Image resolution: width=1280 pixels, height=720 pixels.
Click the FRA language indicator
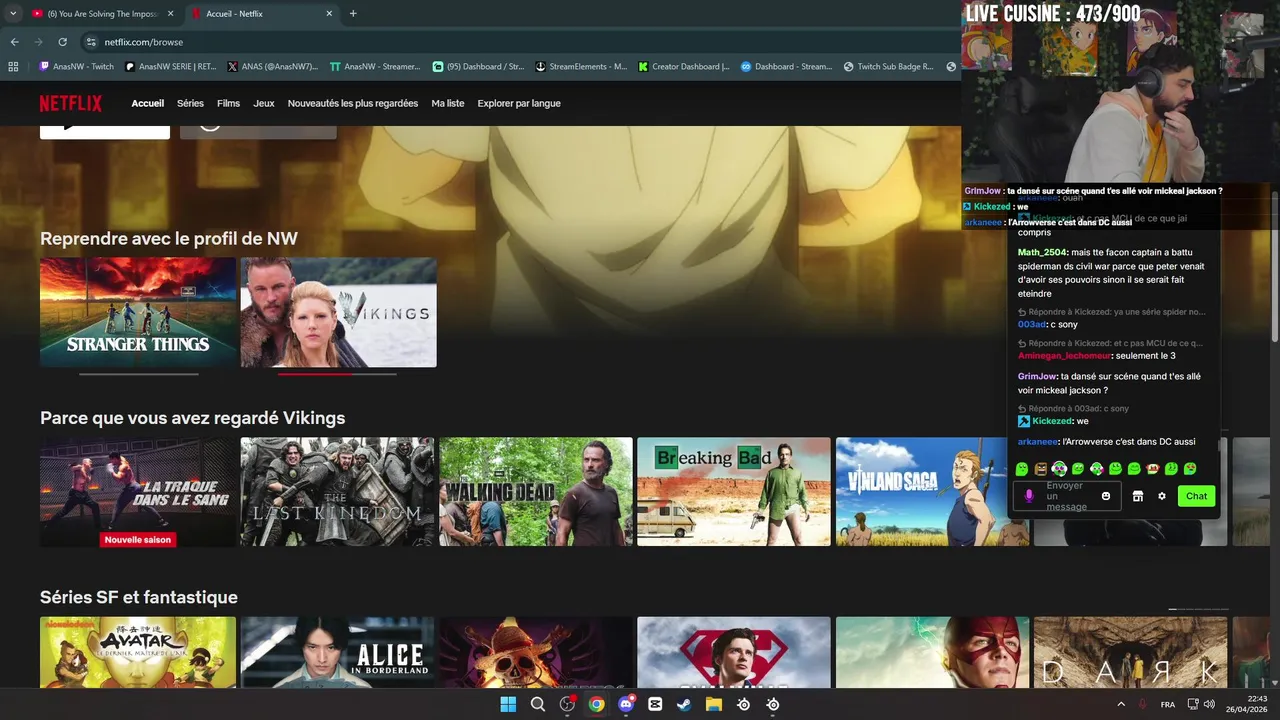[x=1168, y=704]
